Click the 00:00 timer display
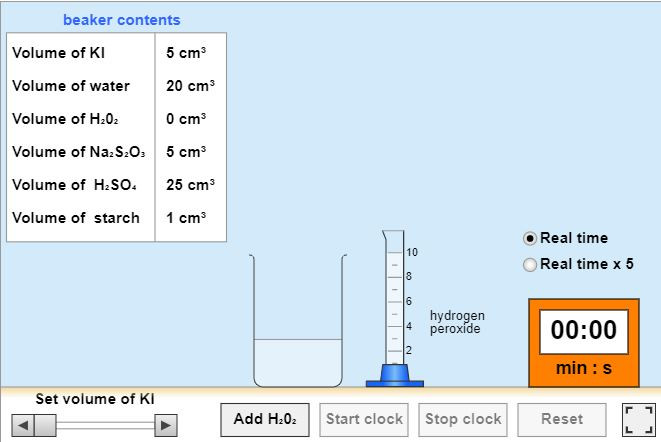 coord(584,331)
